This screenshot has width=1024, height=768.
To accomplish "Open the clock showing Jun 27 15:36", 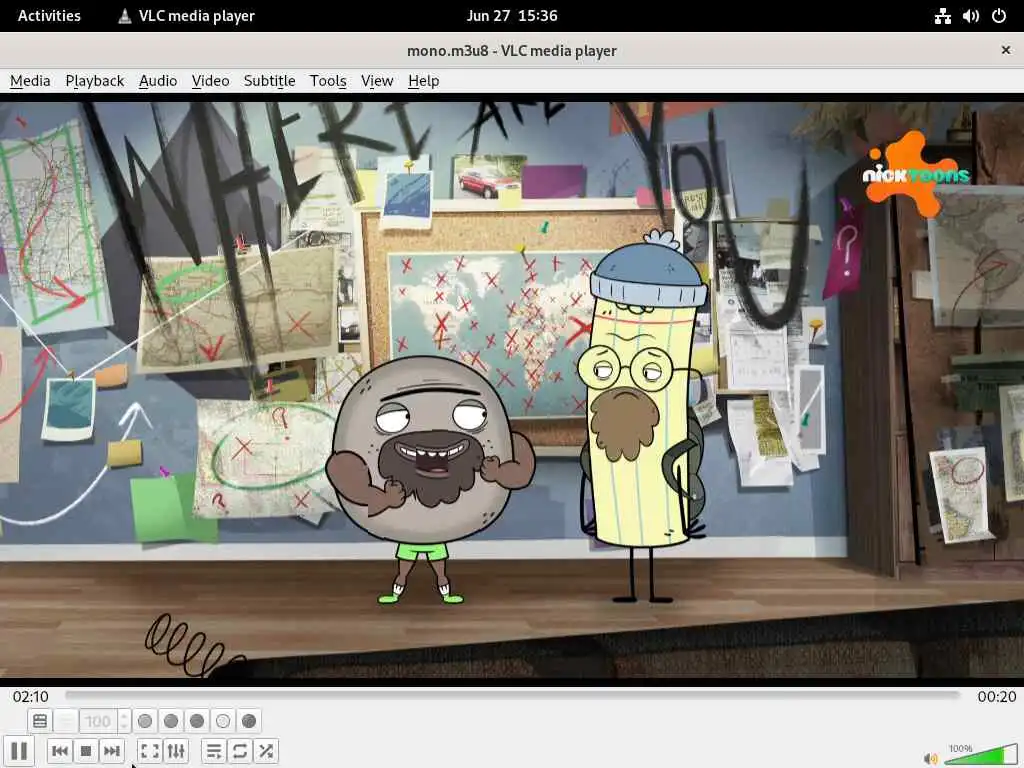I will coord(512,16).
